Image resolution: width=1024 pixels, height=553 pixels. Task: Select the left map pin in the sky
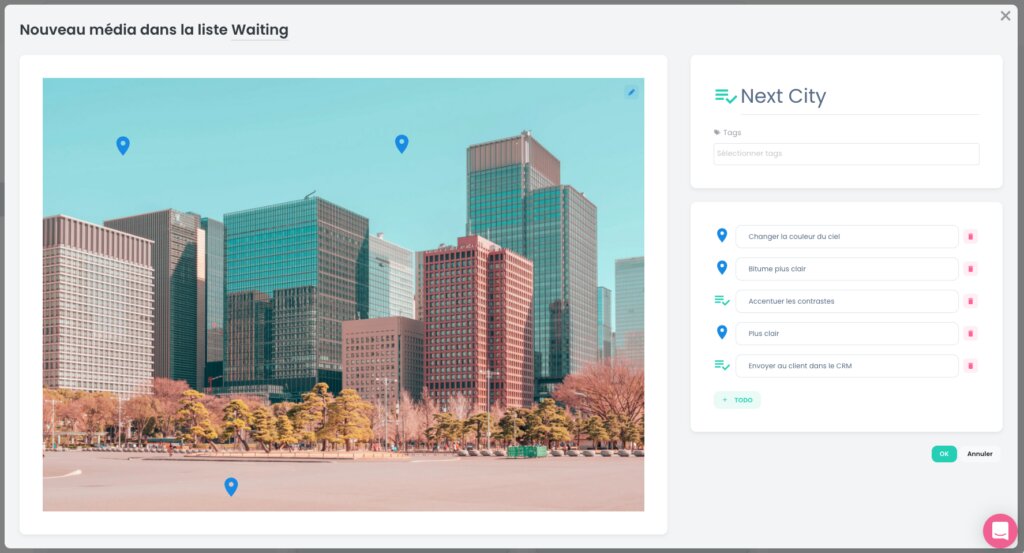point(123,145)
